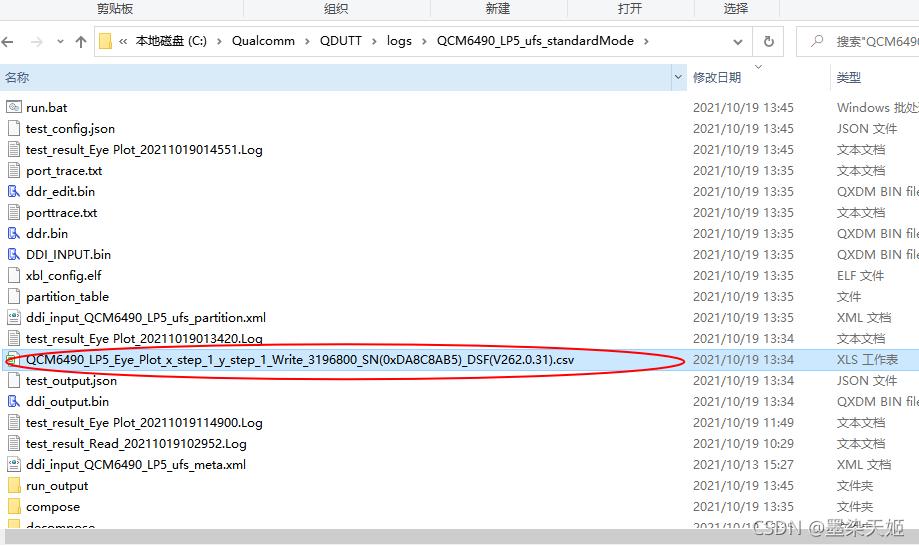This screenshot has width=919, height=546.
Task: Expand chevron after QDUTT breadcrumb
Action: [x=374, y=42]
